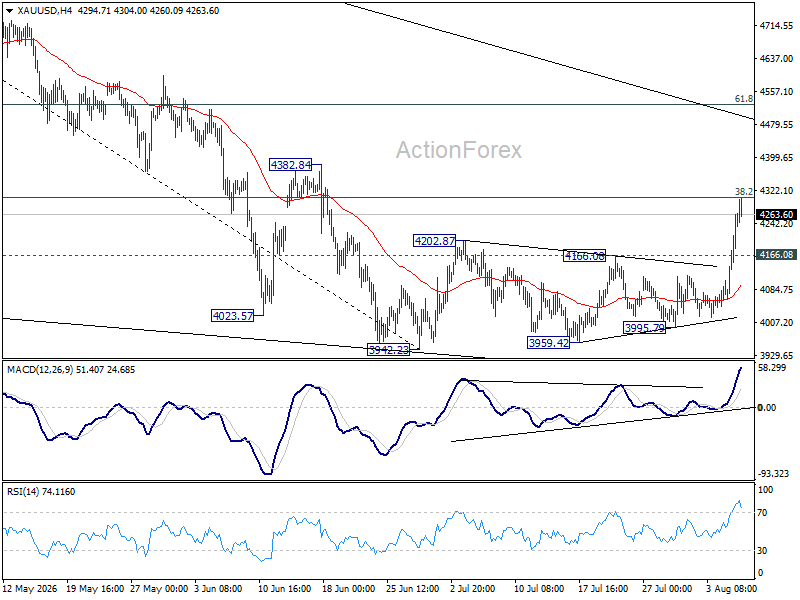The height and width of the screenshot is (600, 800).
Task: Click the 10 Jun 16:00 date label
Action: (x=284, y=588)
